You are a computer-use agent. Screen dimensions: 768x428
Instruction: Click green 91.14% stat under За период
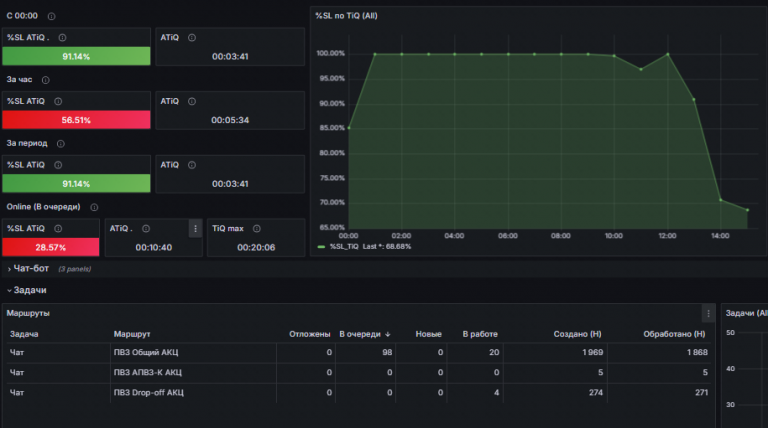pos(76,184)
